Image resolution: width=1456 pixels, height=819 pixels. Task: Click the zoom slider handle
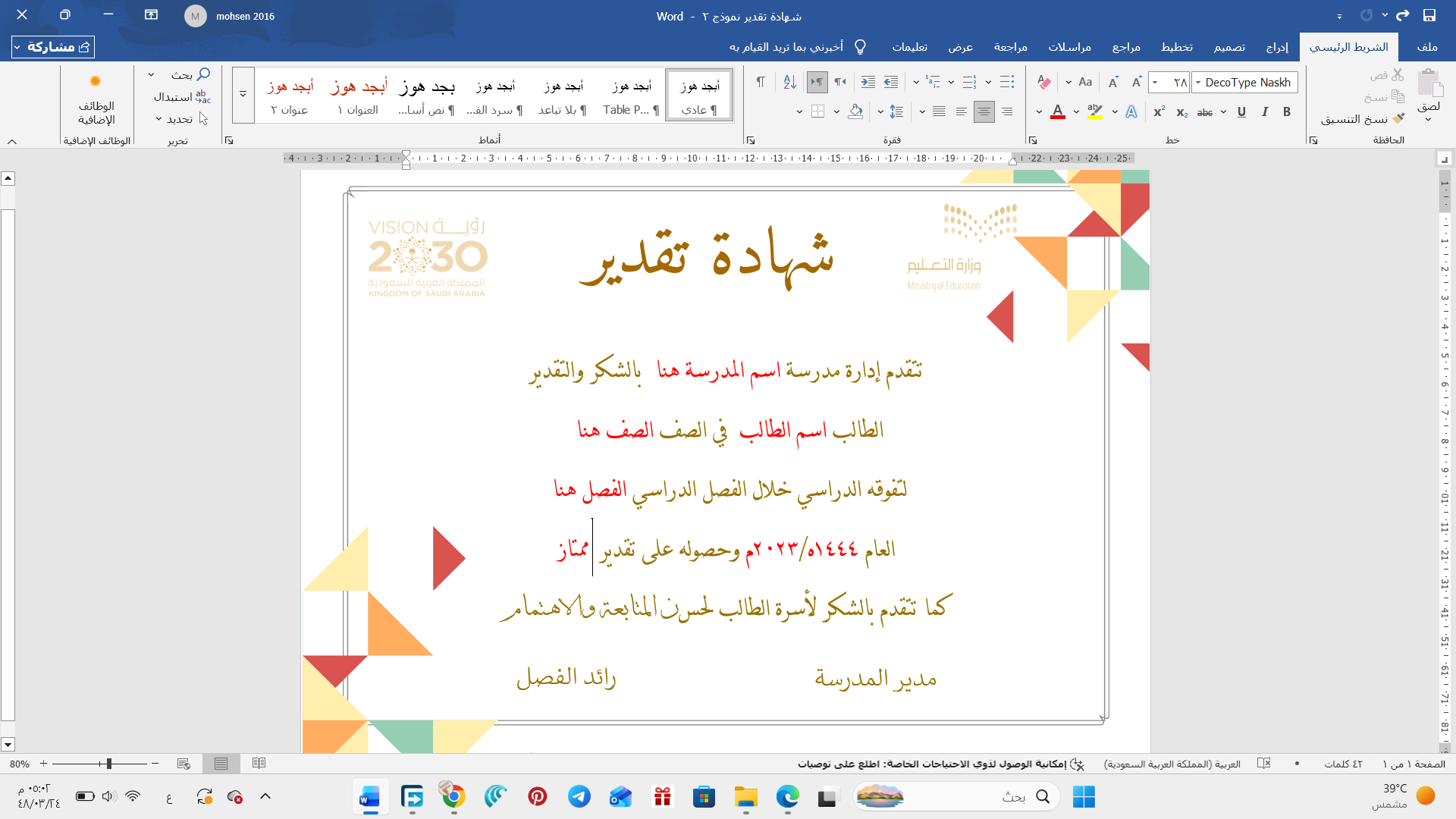tap(109, 764)
